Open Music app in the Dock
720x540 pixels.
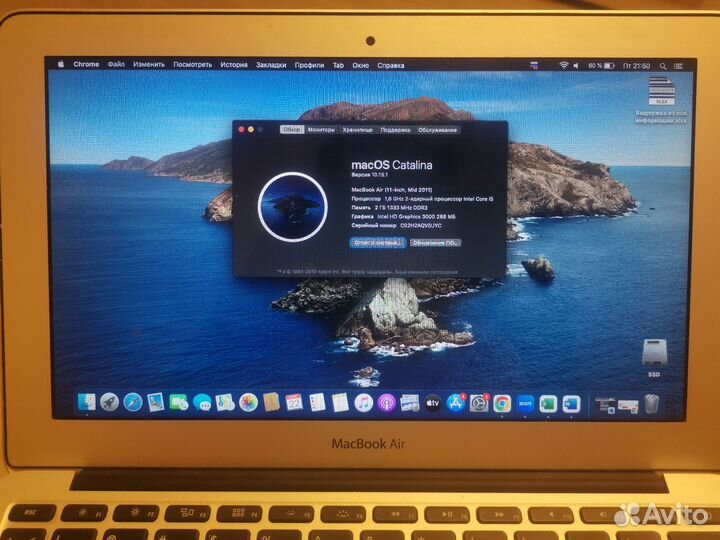[364, 403]
